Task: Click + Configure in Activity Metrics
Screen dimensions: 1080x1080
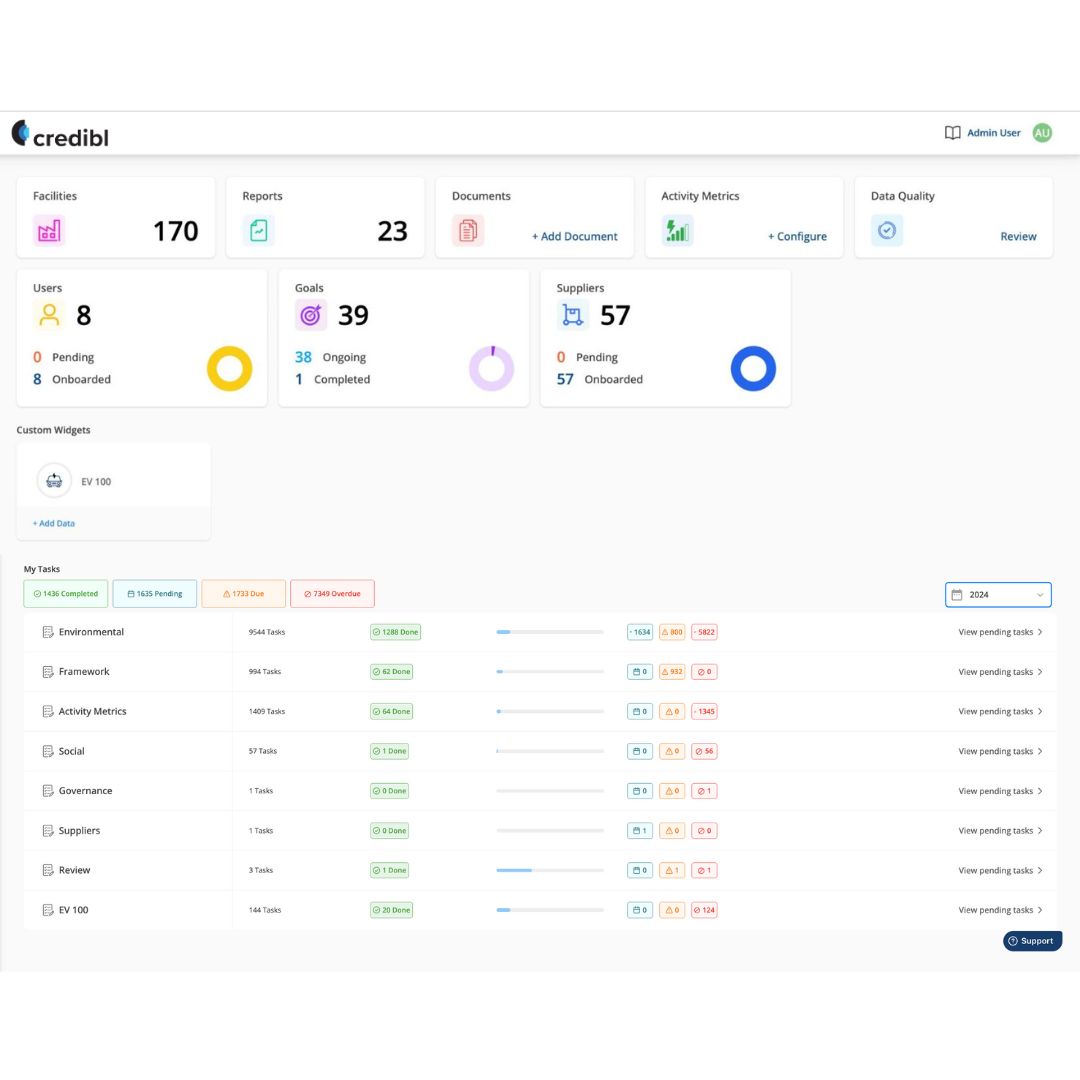Action: (x=797, y=236)
